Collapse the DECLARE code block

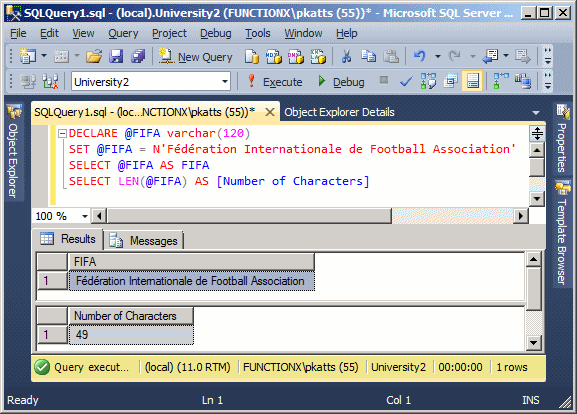[x=63, y=133]
